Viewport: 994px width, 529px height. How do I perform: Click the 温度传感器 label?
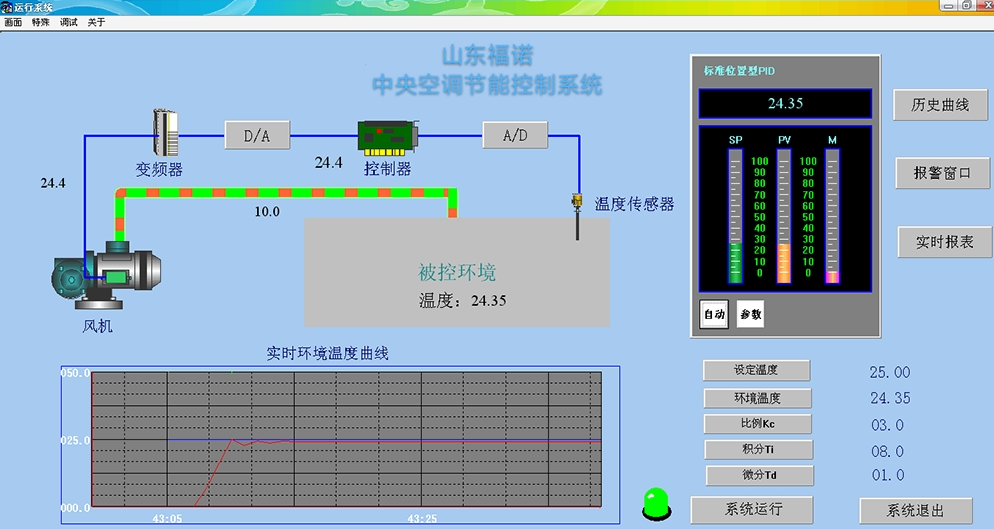click(634, 204)
